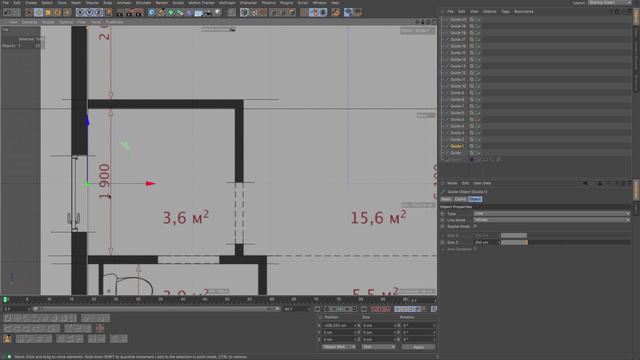Viewport: 640px width, 360px height.
Task: Click the timeline preview range bar
Action: click(156, 309)
